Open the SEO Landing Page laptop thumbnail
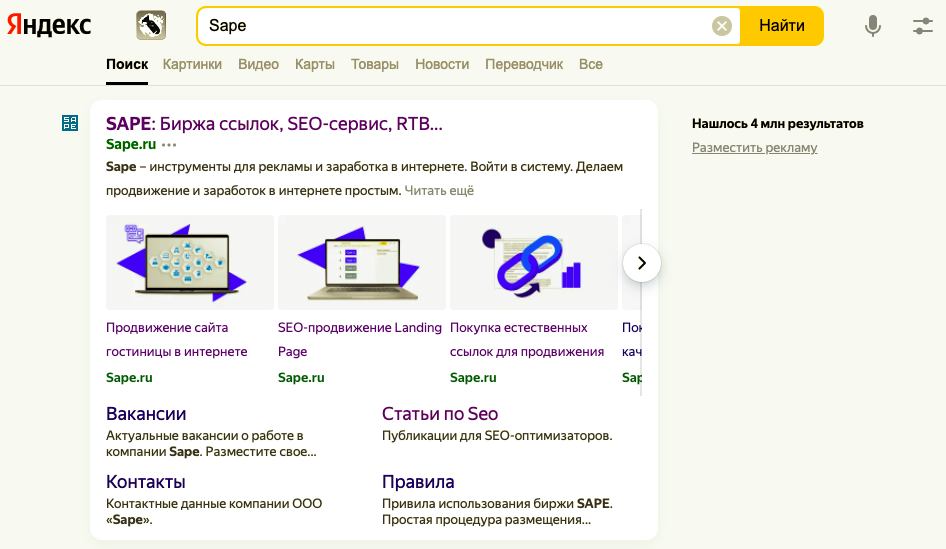This screenshot has width=946, height=549. tap(362, 262)
